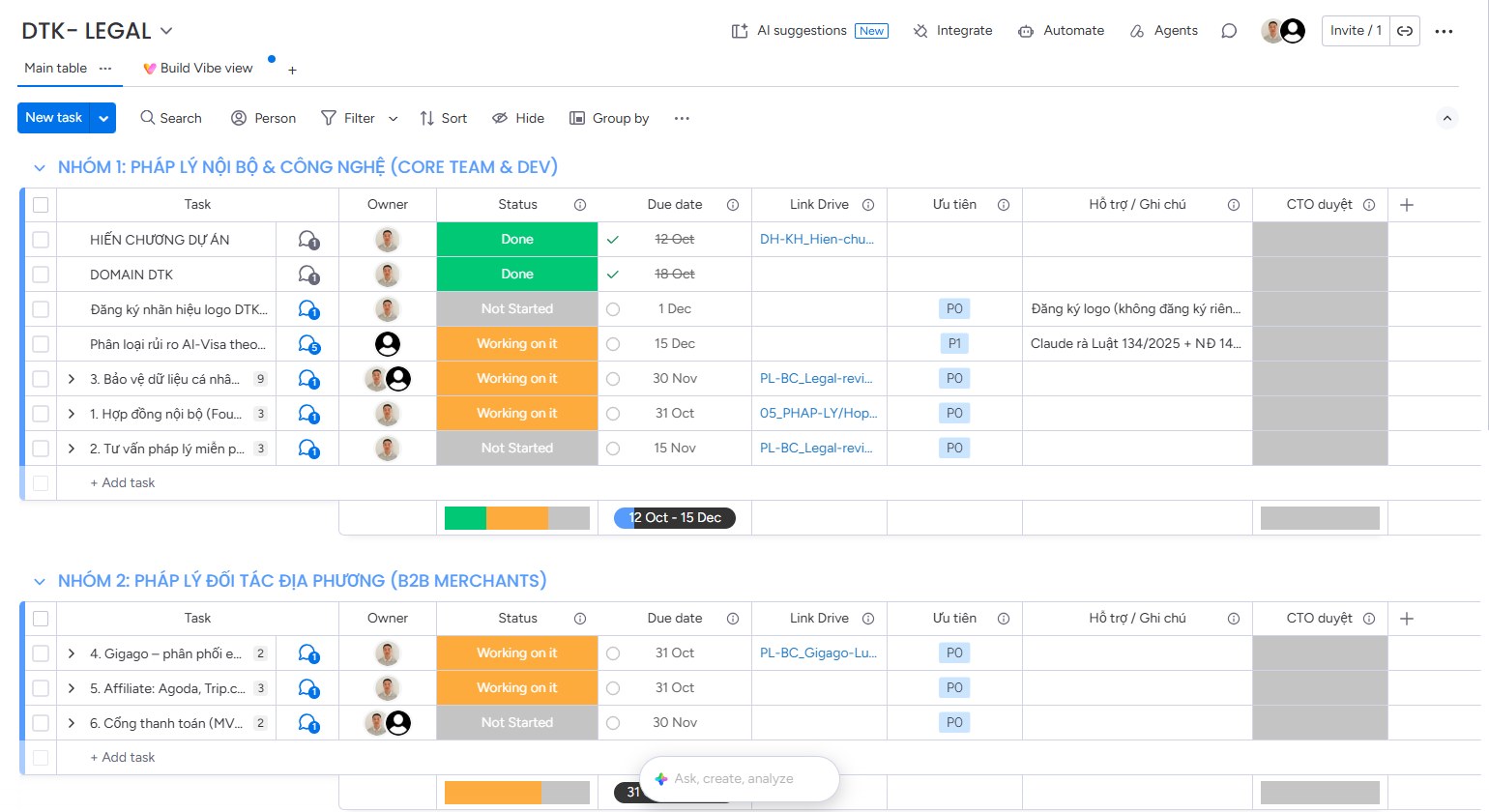Open the Integrate center
The width and height of the screenshot is (1489, 812).
952,31
